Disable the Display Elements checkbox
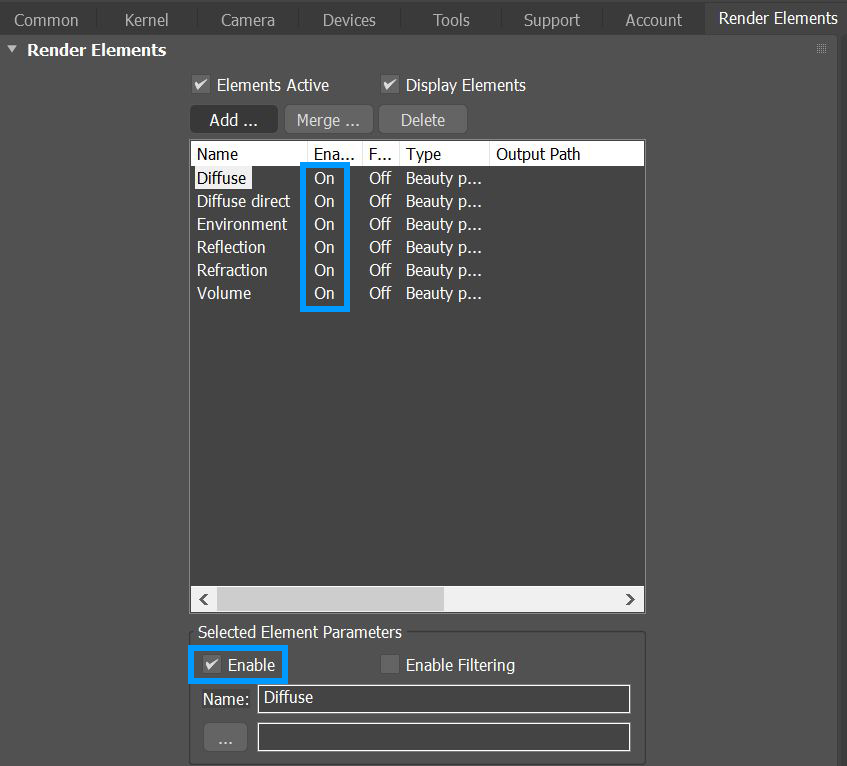847x766 pixels. [x=389, y=85]
